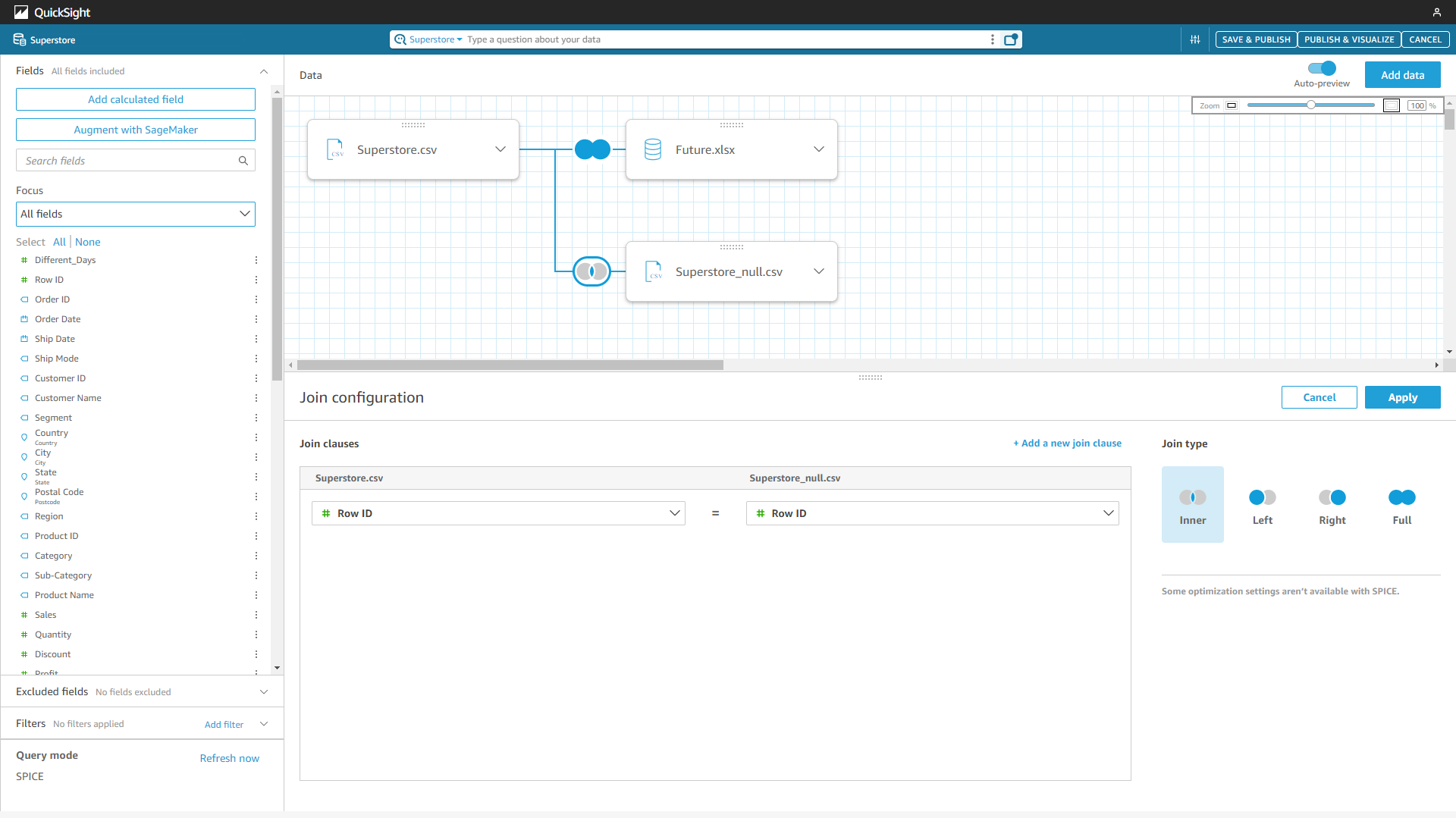
Task: Open the Superstore topic selector dropdown
Action: (436, 39)
